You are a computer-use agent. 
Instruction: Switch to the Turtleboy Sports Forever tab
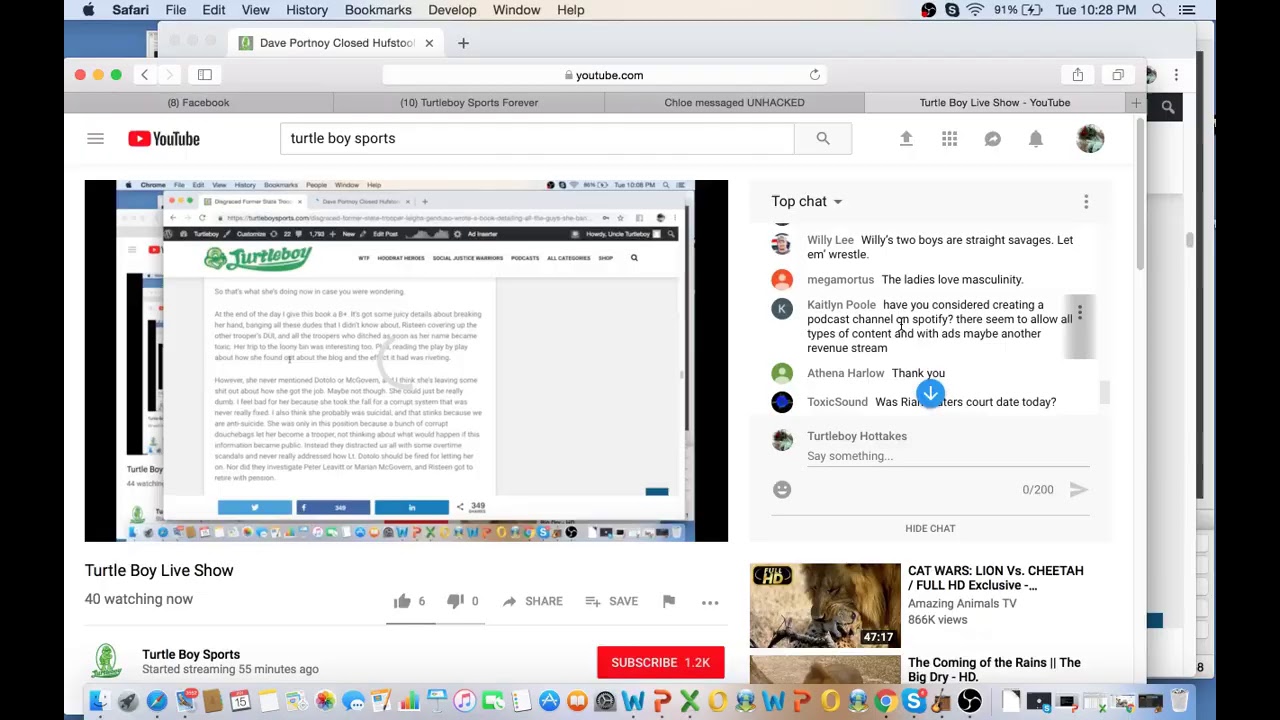(x=469, y=103)
